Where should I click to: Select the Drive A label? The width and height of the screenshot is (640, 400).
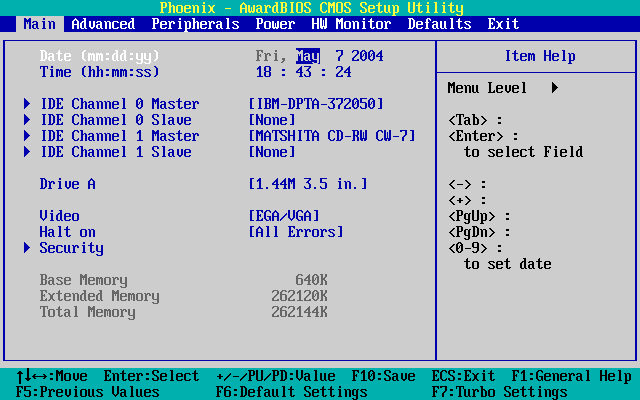point(67,184)
